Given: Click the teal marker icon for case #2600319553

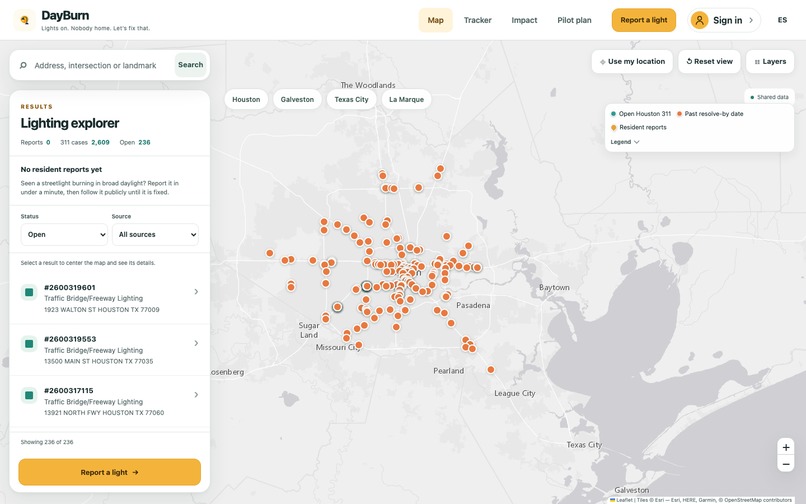Looking at the screenshot, I should (29, 344).
